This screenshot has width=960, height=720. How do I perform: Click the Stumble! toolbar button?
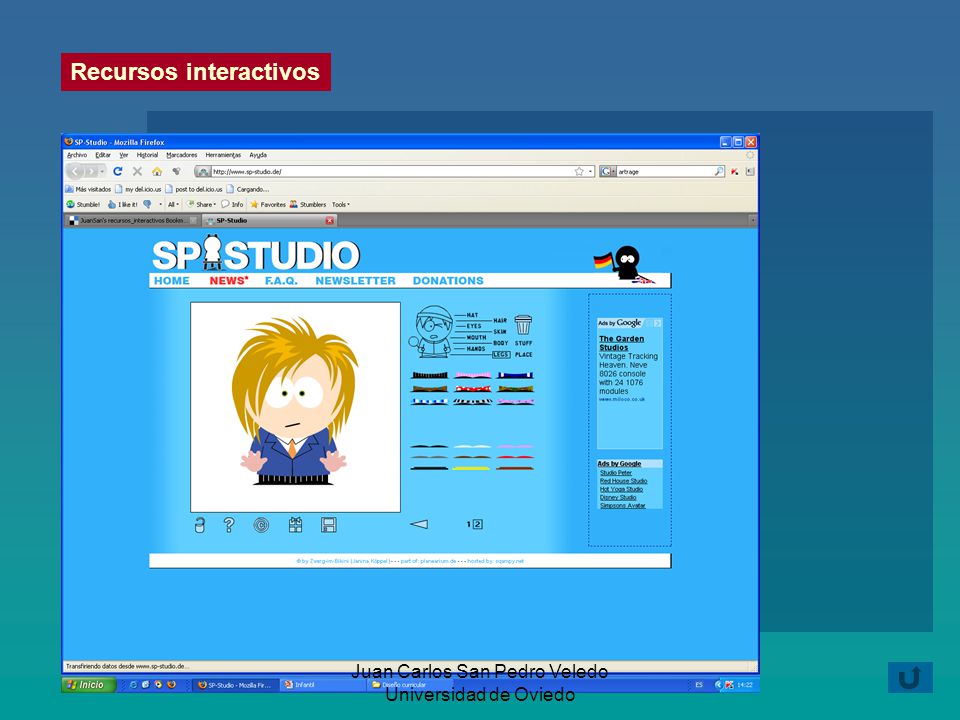[x=83, y=204]
